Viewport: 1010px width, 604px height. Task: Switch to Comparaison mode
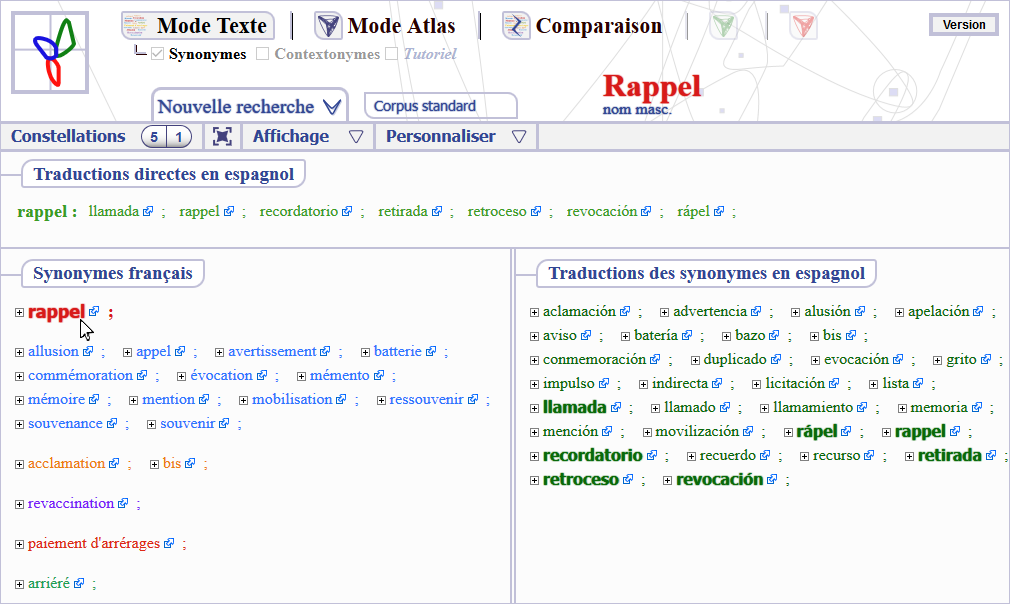pyautogui.click(x=582, y=26)
